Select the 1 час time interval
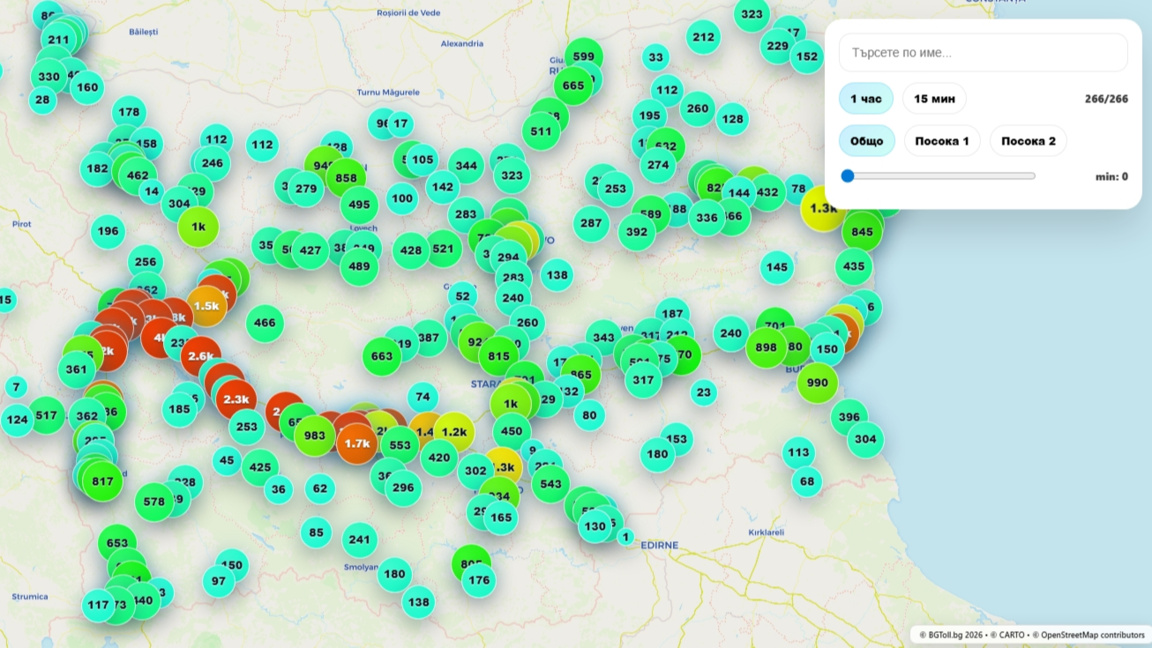 866,99
